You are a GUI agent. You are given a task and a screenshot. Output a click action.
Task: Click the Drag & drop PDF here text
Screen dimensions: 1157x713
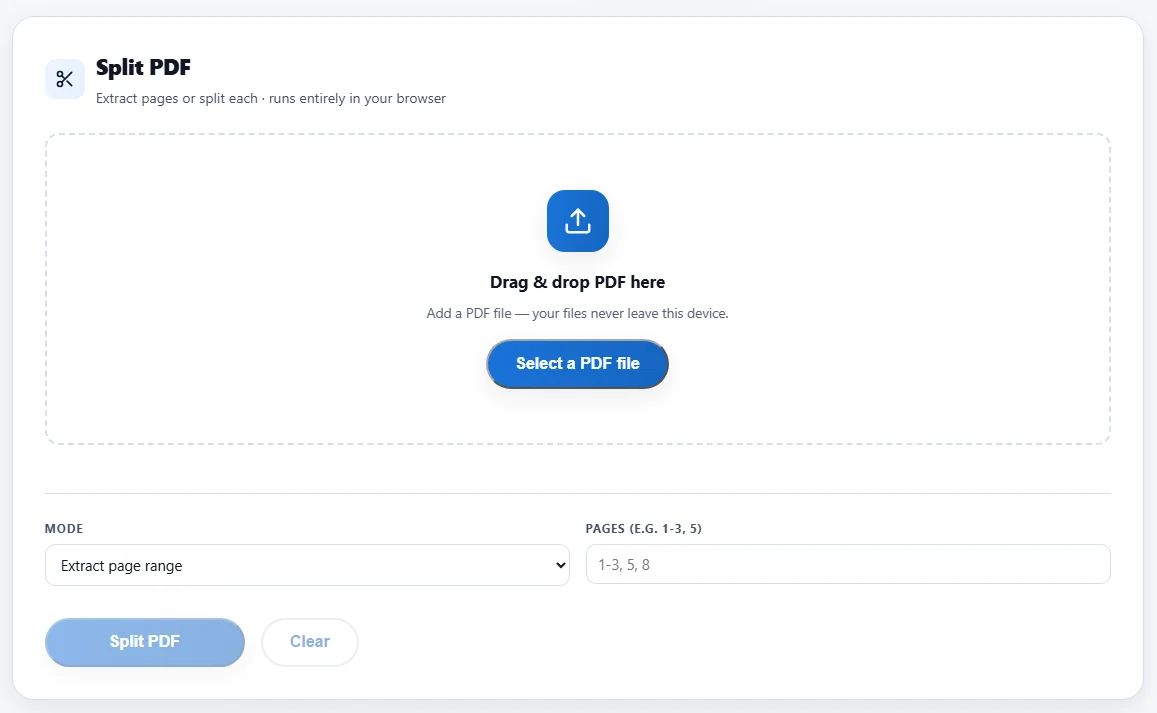tap(578, 282)
